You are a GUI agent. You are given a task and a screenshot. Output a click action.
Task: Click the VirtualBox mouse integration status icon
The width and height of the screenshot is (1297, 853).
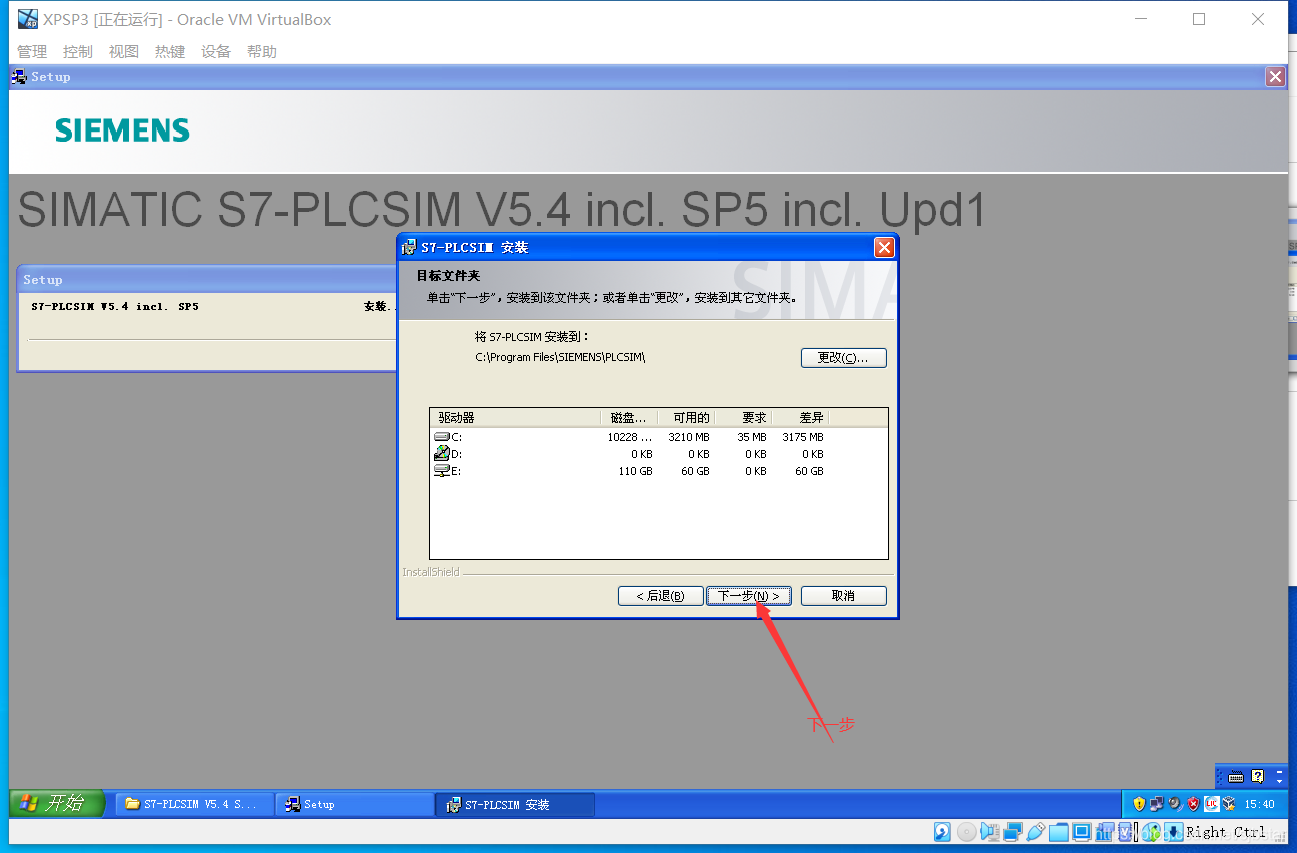(x=1151, y=831)
